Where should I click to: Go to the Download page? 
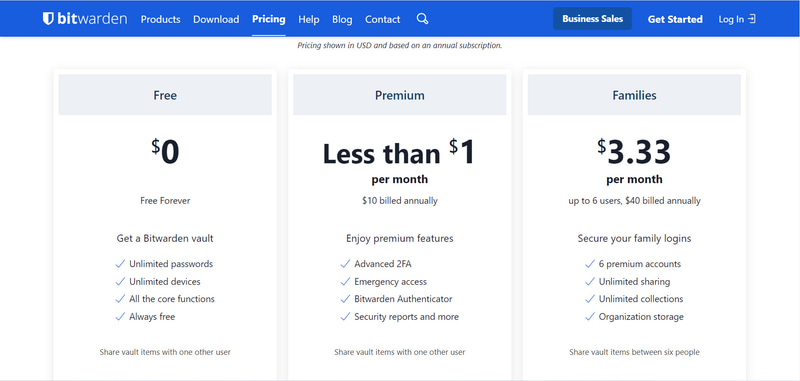[216, 19]
